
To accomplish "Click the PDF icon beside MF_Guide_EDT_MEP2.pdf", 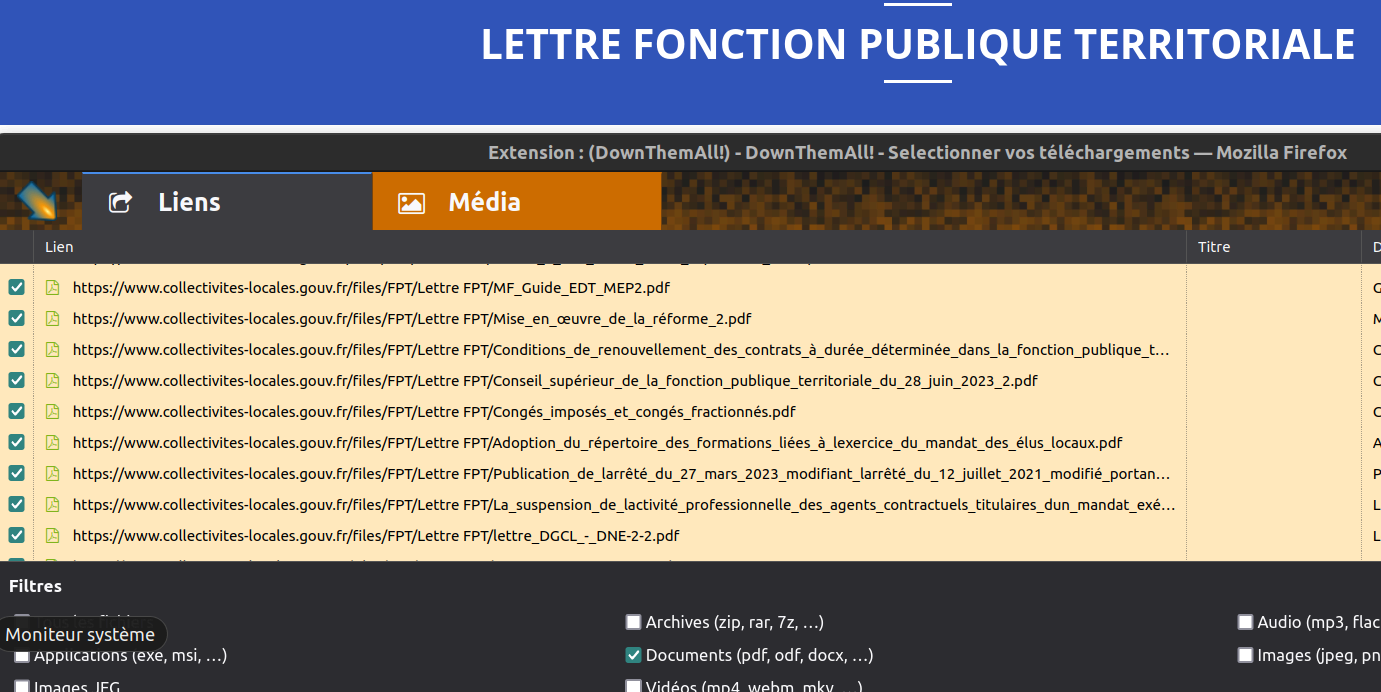I will (52, 287).
